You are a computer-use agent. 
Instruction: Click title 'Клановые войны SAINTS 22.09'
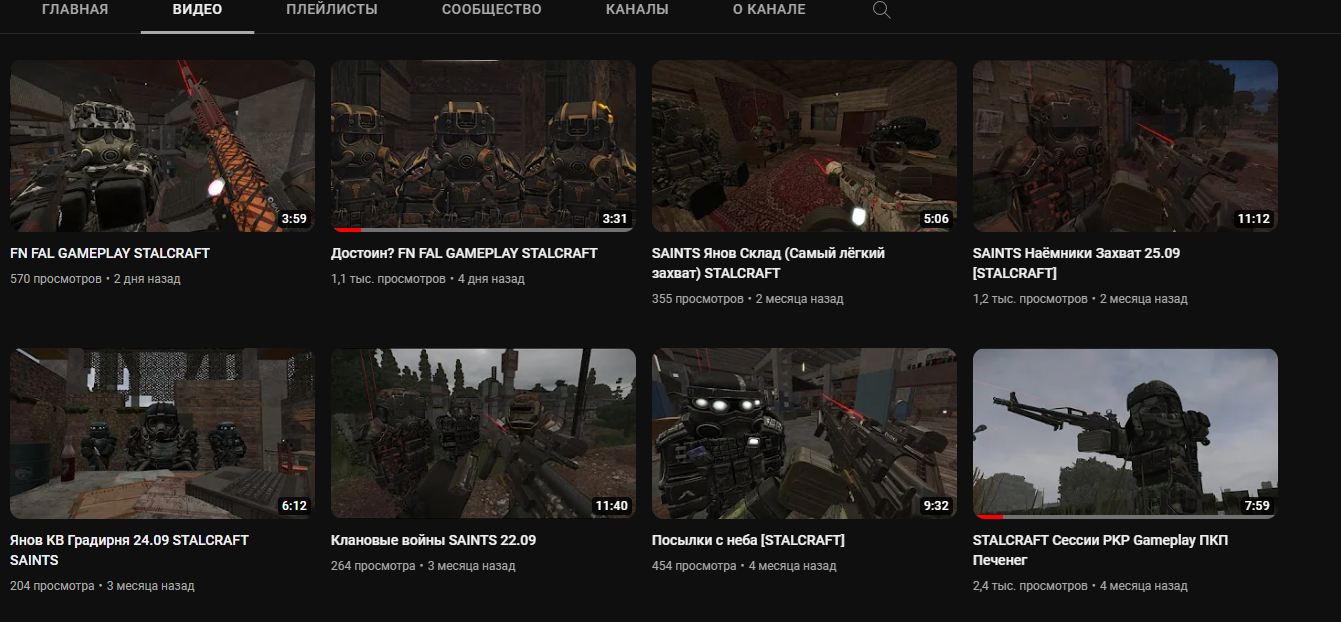coord(433,540)
